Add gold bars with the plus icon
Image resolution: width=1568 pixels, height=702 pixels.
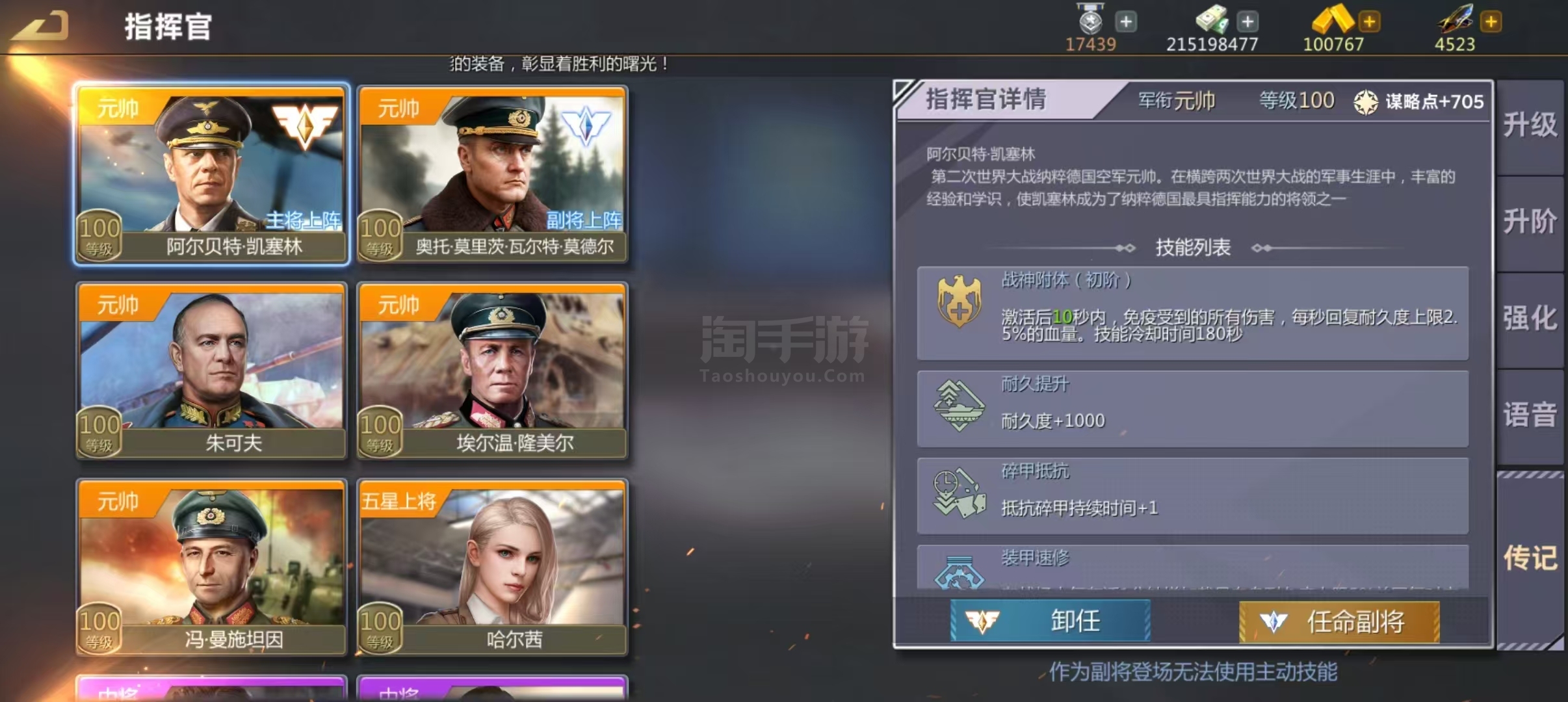[1369, 21]
